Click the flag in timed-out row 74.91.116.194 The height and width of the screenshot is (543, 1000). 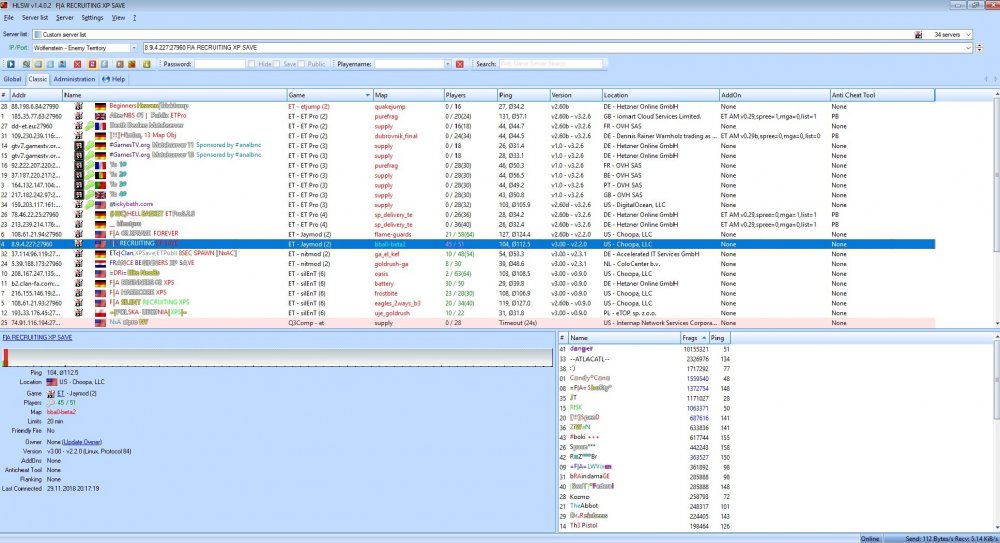[x=100, y=323]
